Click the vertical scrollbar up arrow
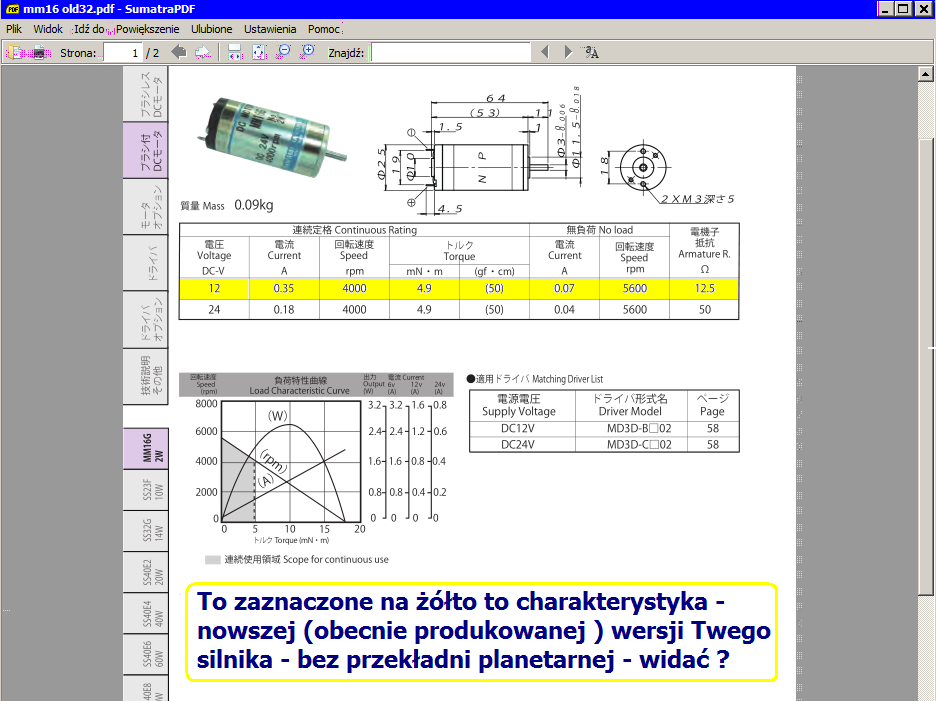Viewport: 936px width, 701px height. 925,74
